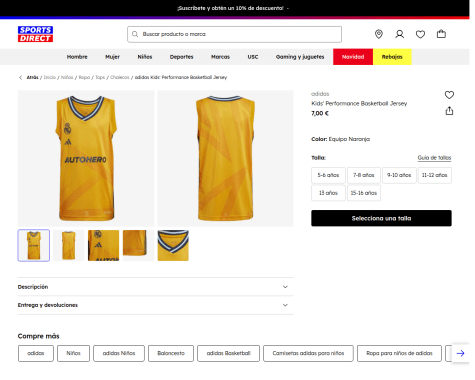The width and height of the screenshot is (475, 380).
Task: Select size 9-10 años
Action: pos(399,175)
